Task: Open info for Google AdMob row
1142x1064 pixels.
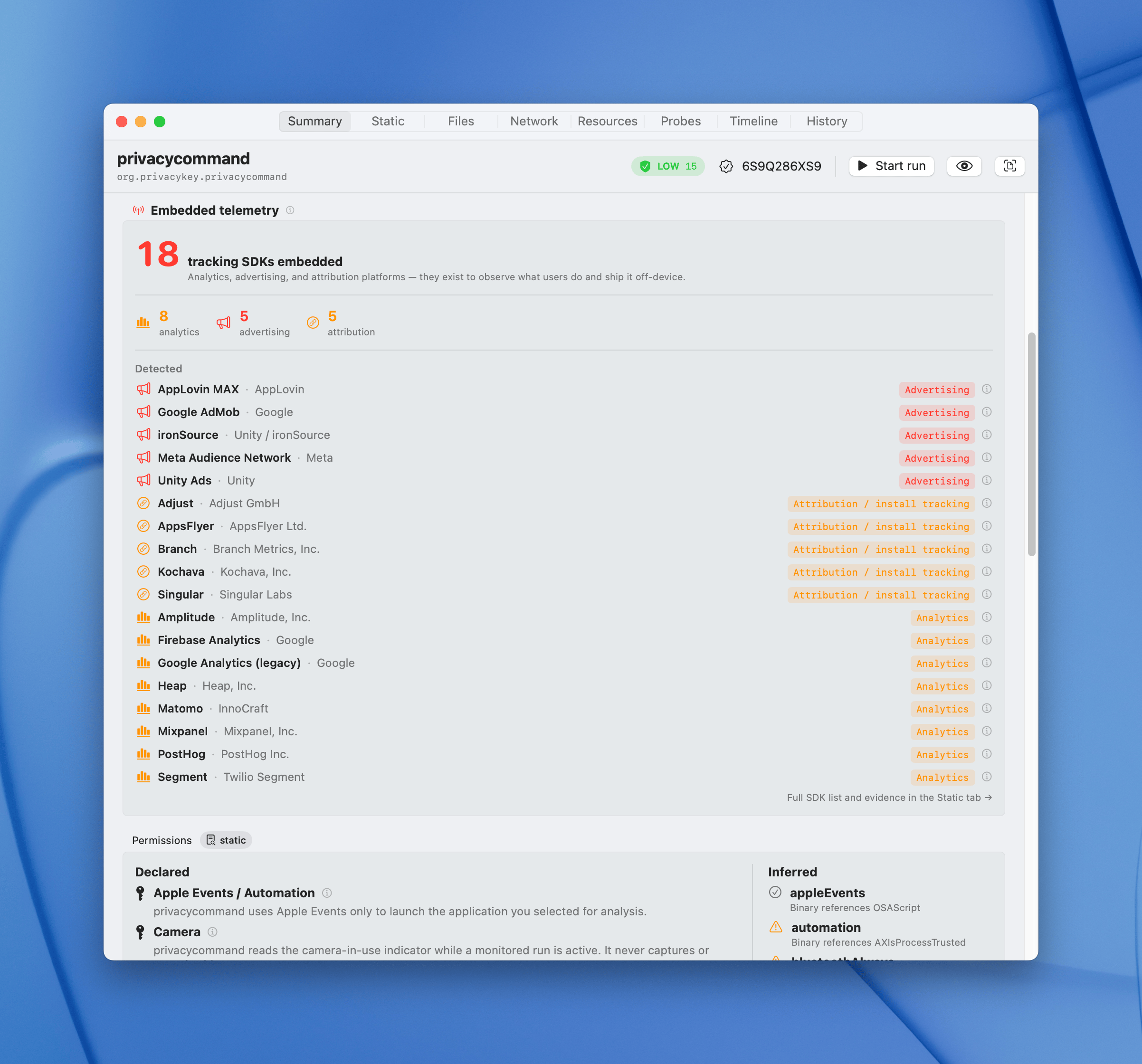Action: click(x=986, y=412)
